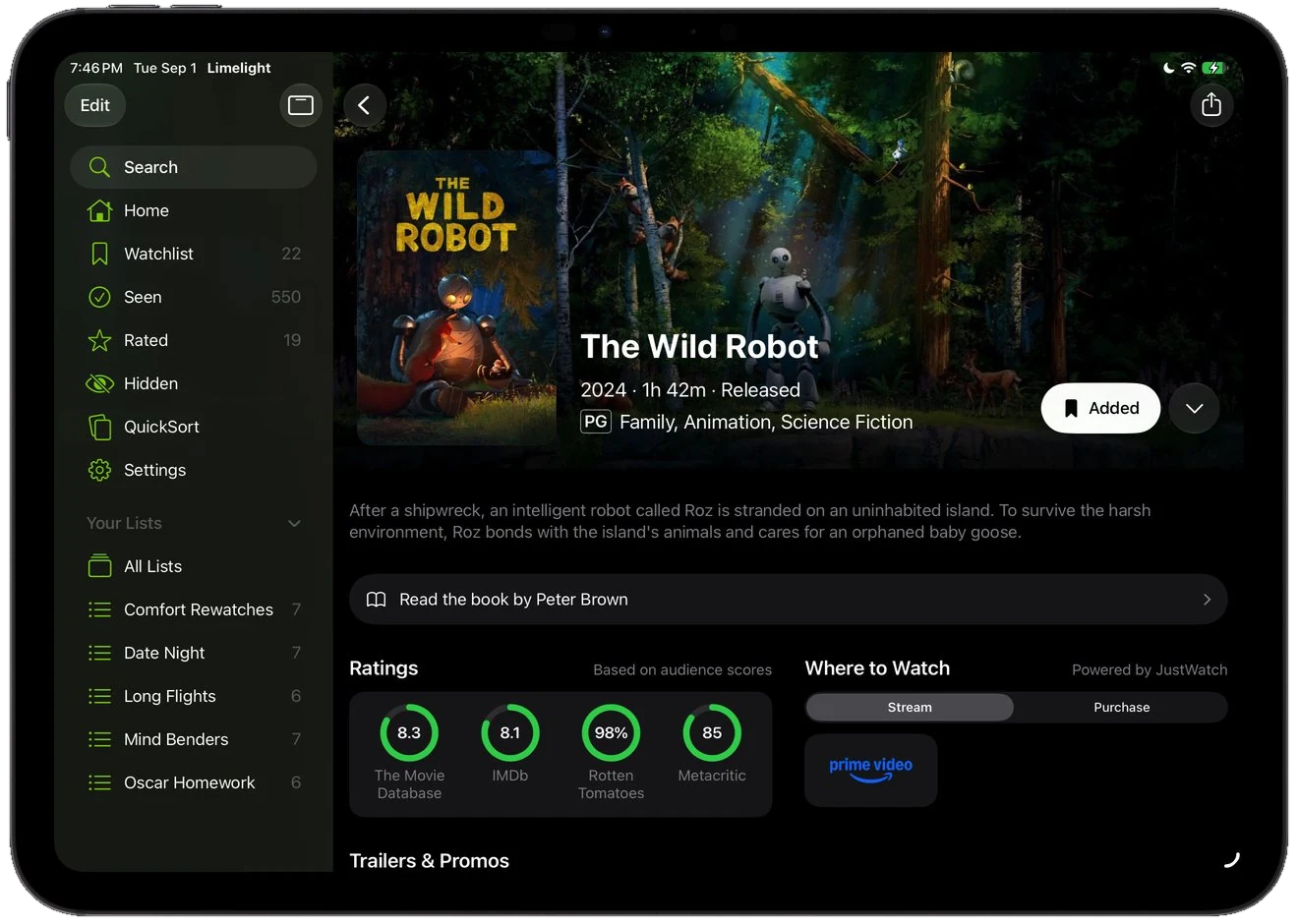
Task: Open the Date Night list
Action: click(194, 653)
